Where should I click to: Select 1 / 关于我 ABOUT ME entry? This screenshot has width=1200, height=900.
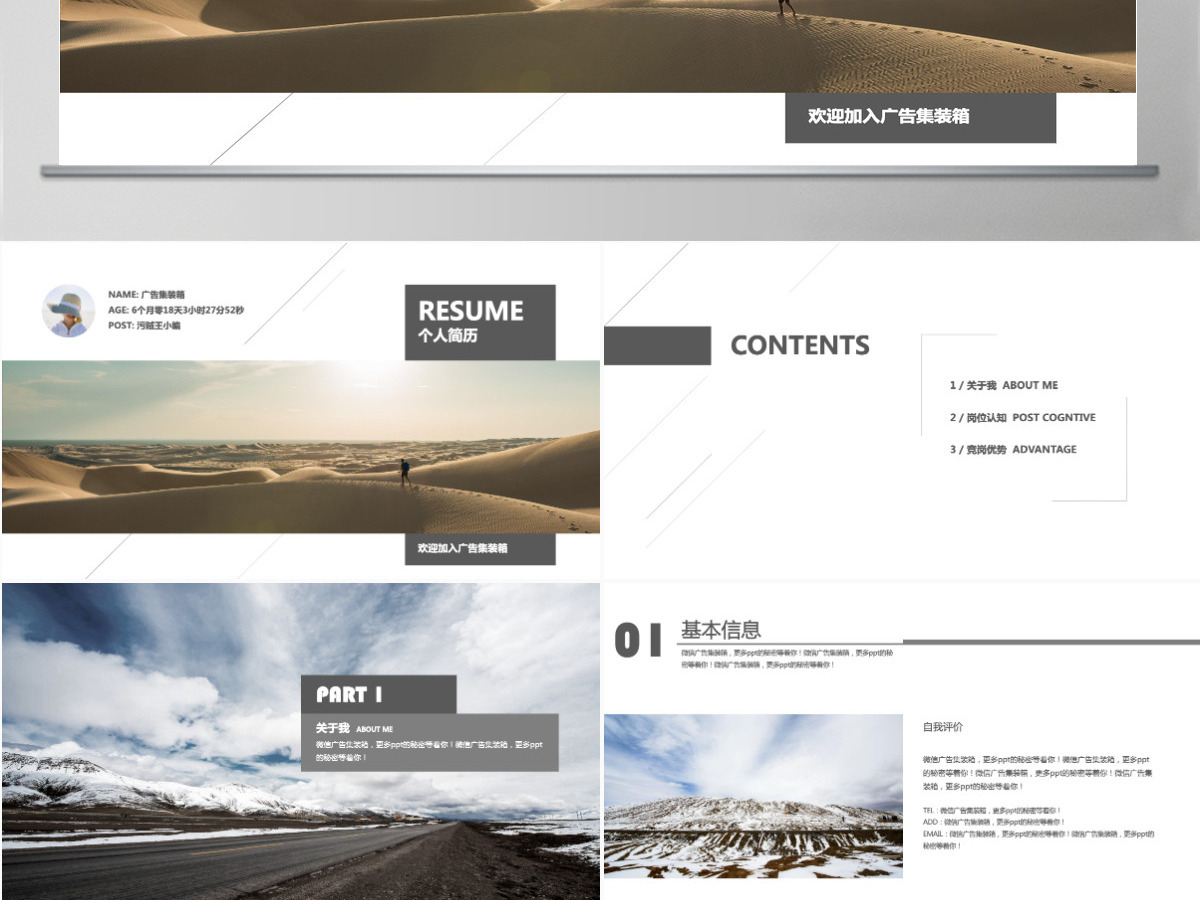[1004, 385]
